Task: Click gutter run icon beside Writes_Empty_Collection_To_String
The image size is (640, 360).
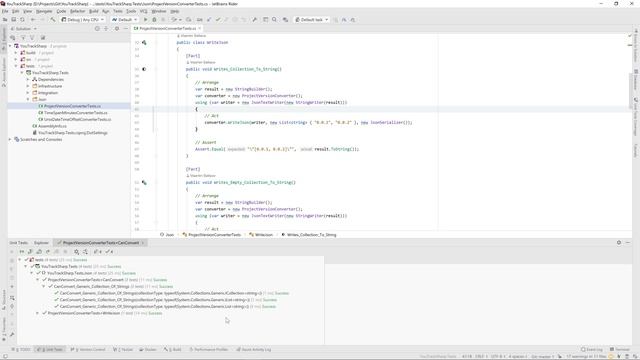Action: [144, 182]
